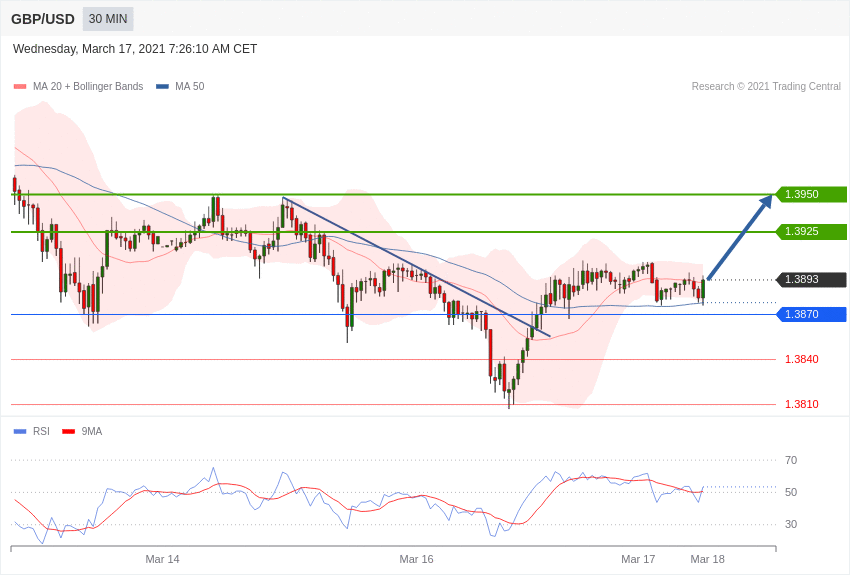Click the 'Mar 16' date axis label
The image size is (850, 576).
[416, 559]
